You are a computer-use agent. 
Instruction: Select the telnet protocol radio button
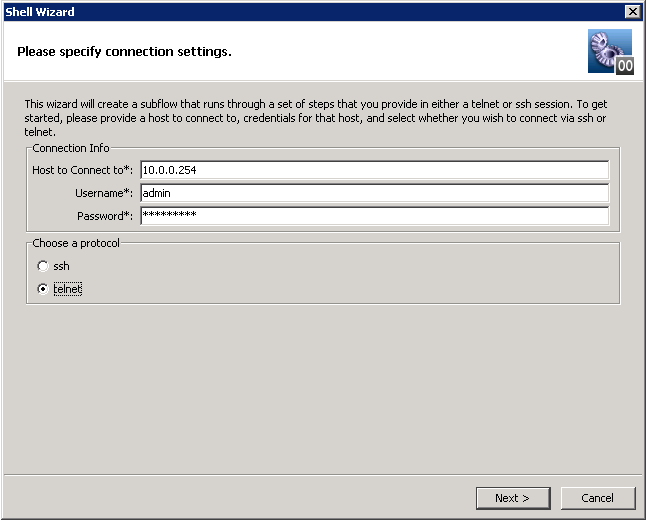pyautogui.click(x=42, y=289)
